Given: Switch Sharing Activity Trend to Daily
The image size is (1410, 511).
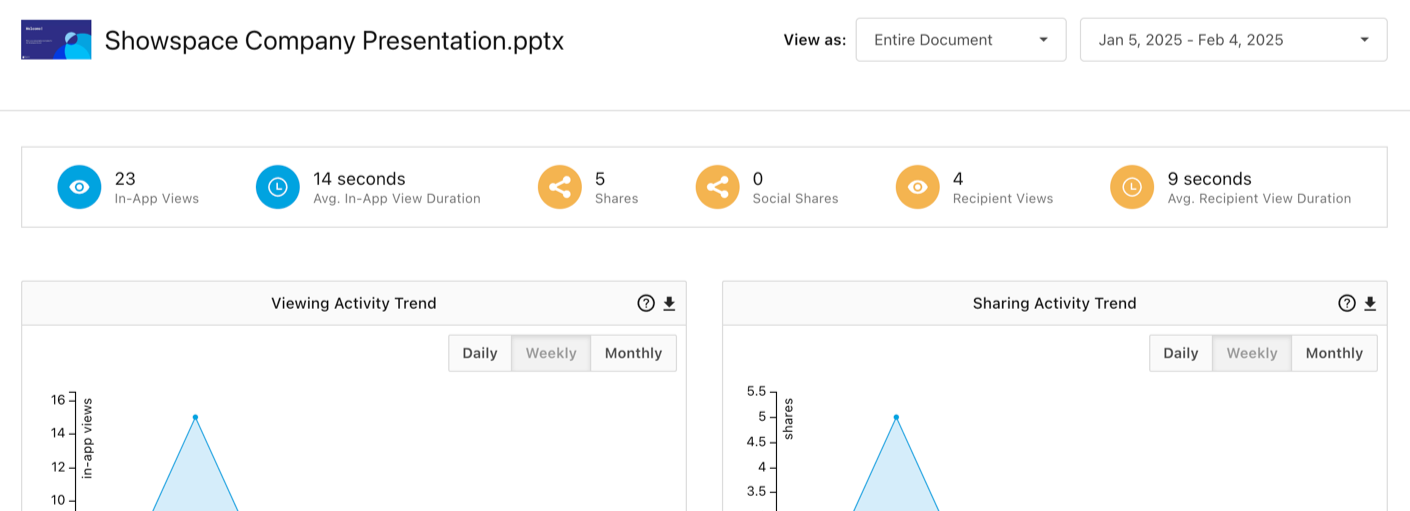Looking at the screenshot, I should coord(1181,353).
